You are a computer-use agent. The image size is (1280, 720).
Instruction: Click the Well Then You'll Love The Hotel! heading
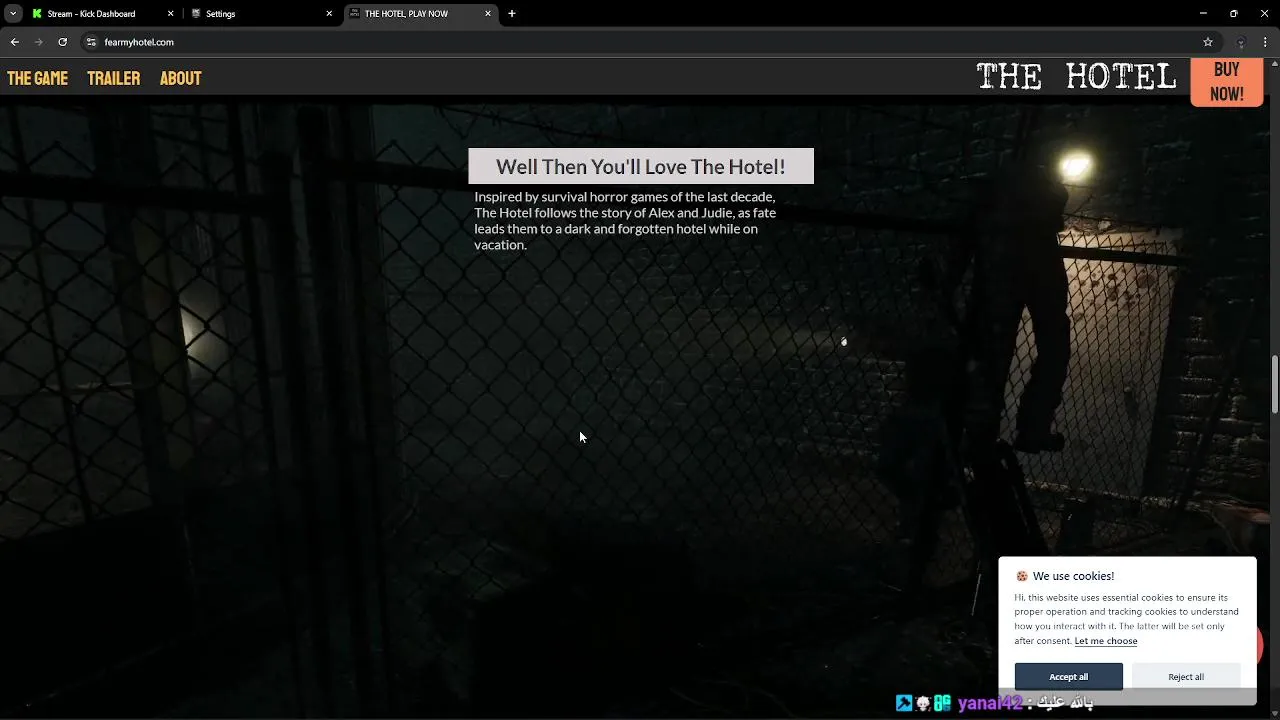point(641,166)
